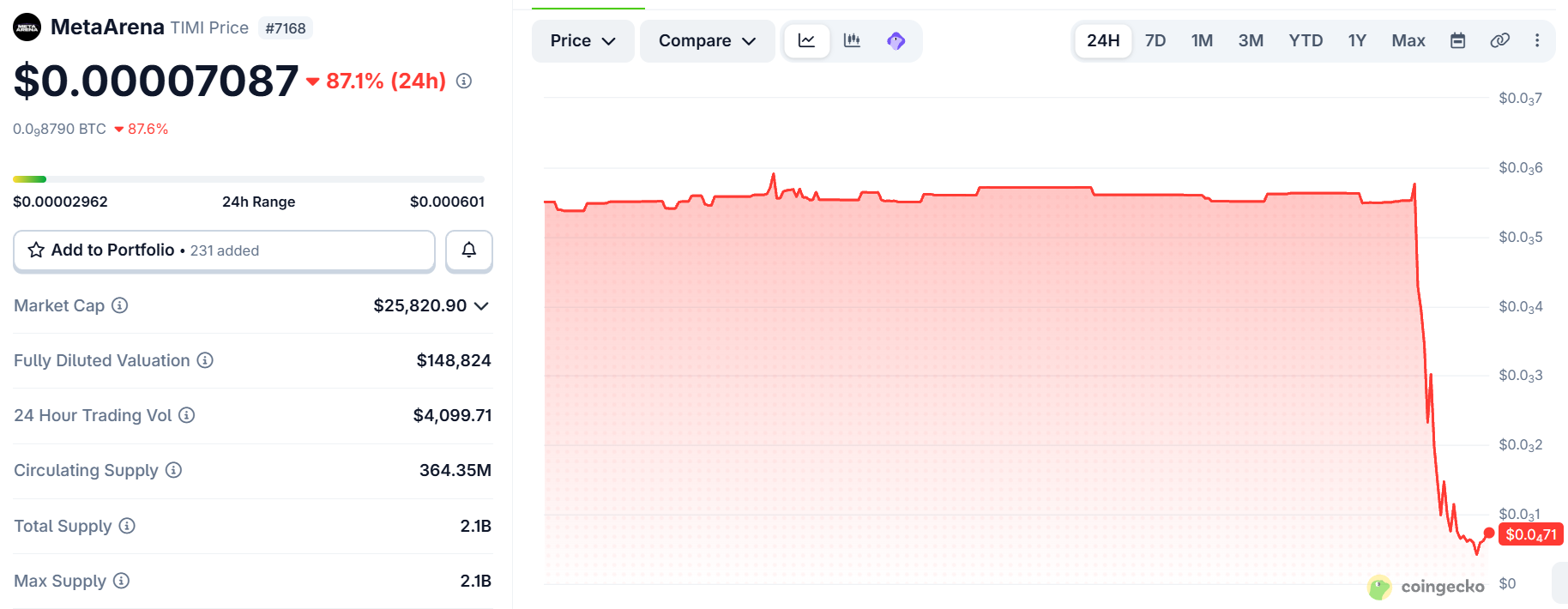
Task: Click the TIMI Price ticker label
Action: click(x=209, y=27)
